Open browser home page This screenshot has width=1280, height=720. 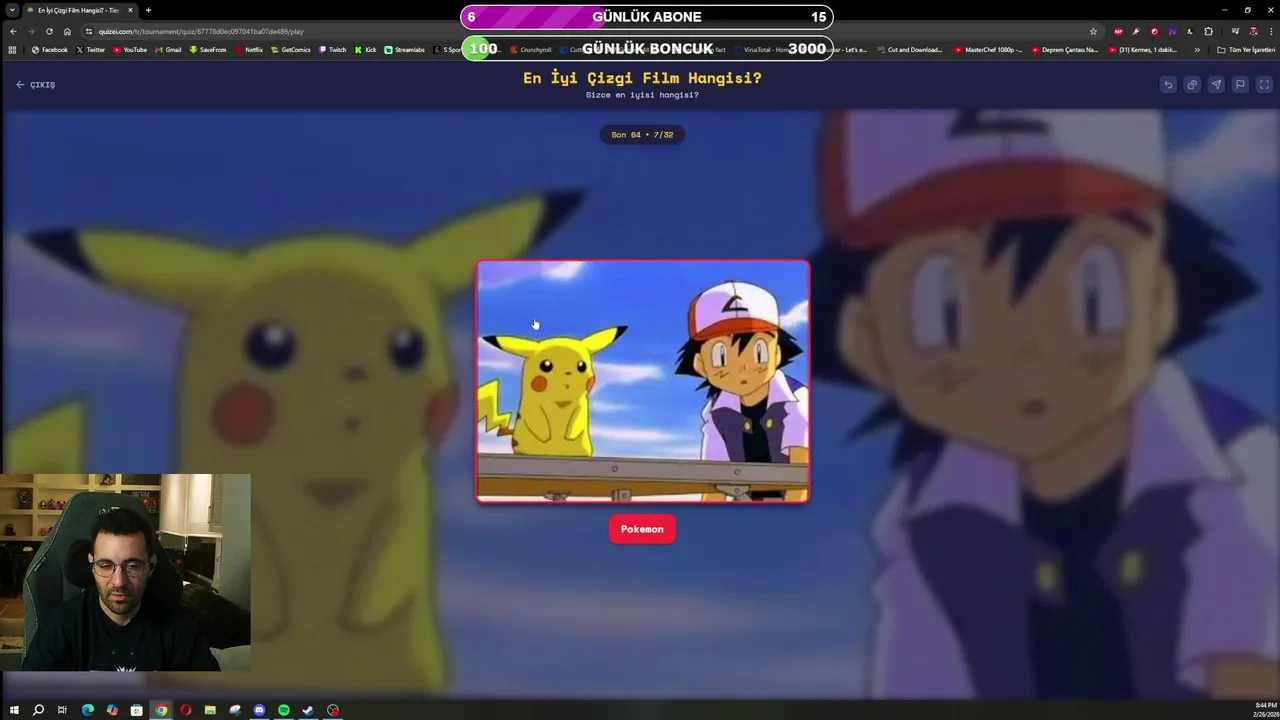(x=67, y=31)
